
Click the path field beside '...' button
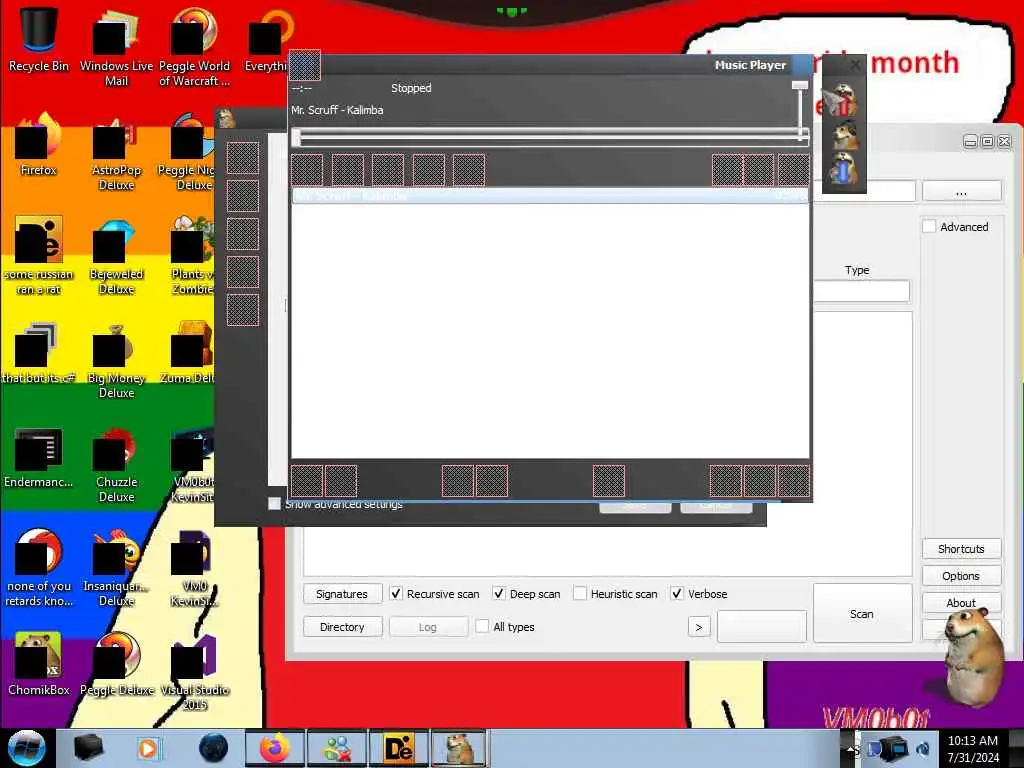[865, 192]
